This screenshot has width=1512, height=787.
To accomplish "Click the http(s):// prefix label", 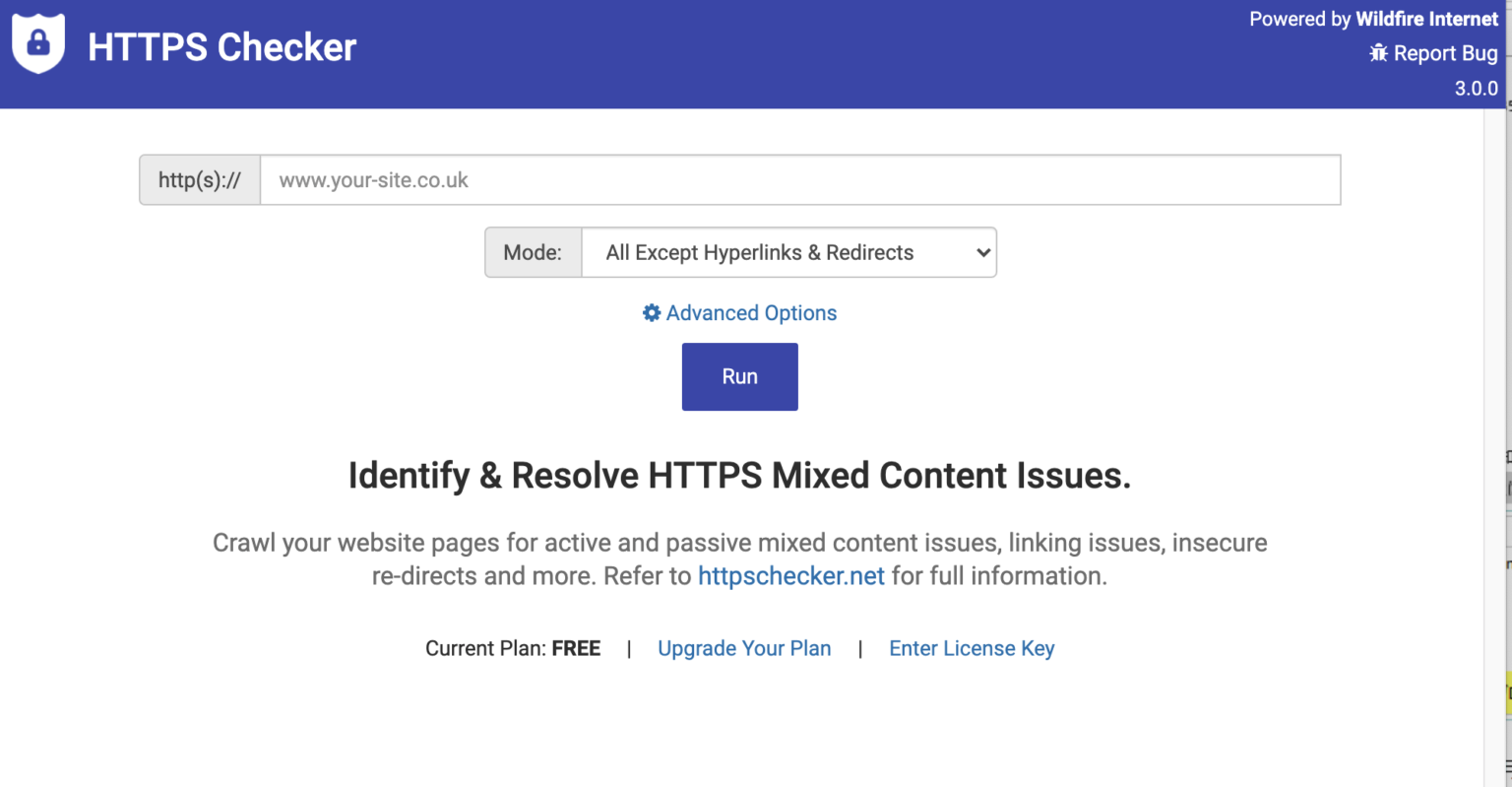I will tap(200, 180).
